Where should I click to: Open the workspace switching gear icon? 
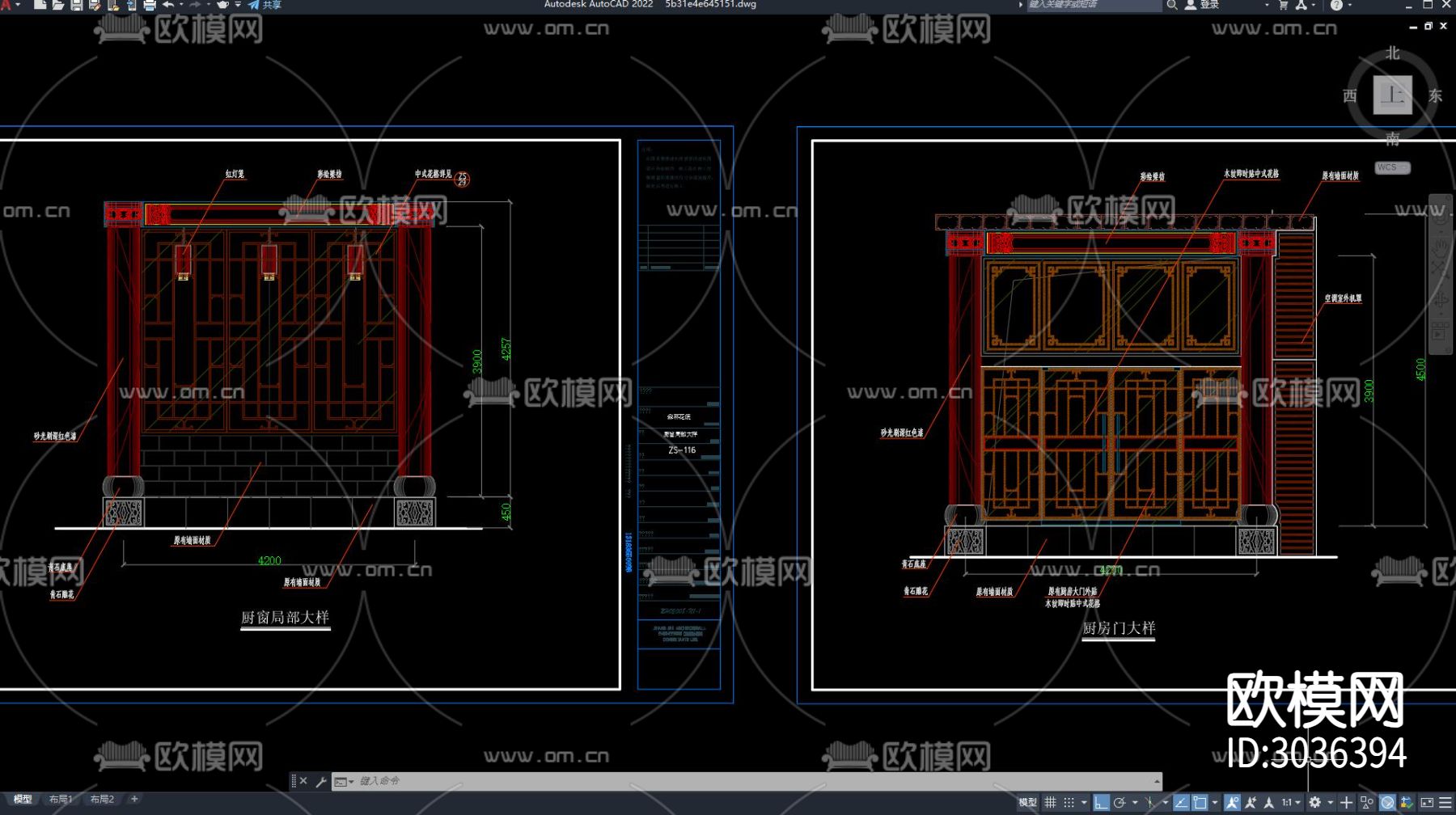tap(1315, 802)
